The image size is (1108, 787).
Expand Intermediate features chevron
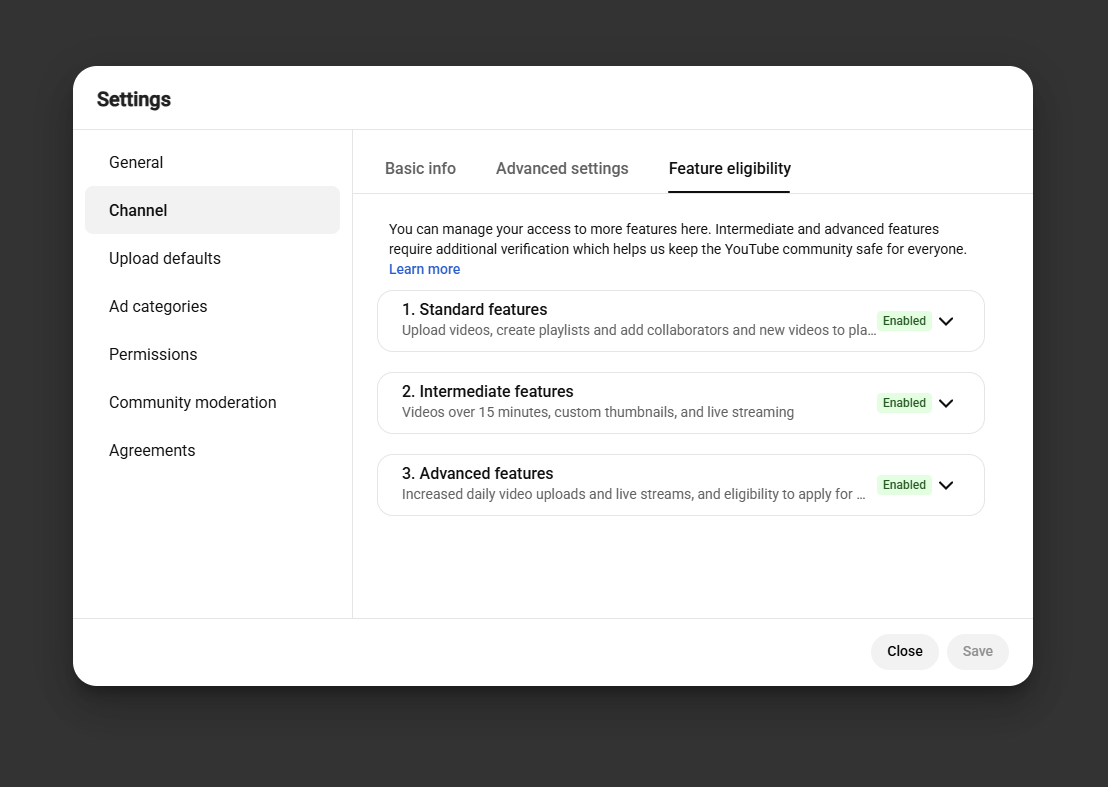pyautogui.click(x=945, y=403)
